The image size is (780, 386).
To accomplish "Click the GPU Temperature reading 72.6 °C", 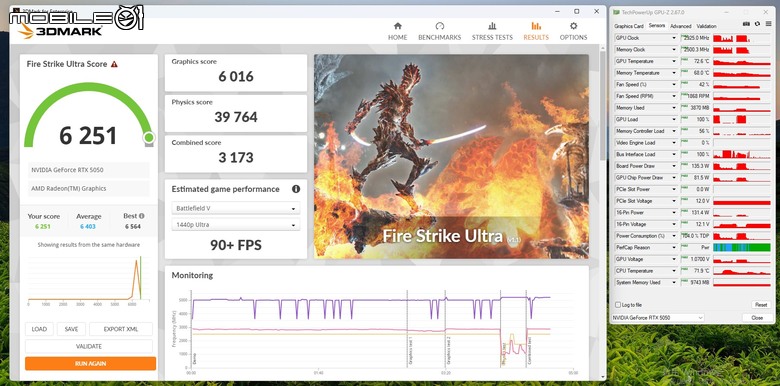I will click(x=701, y=61).
